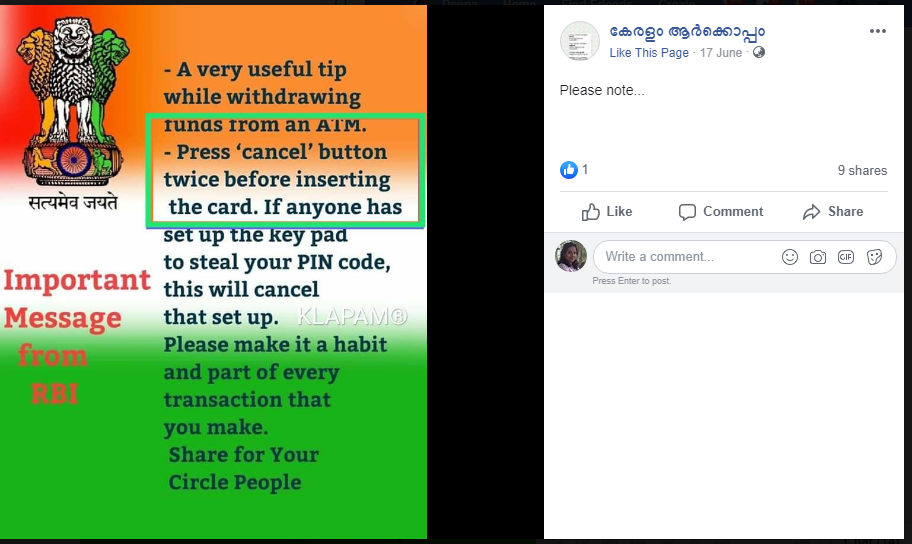Click the public globe audience icon
Image resolution: width=912 pixels, height=544 pixels.
(758, 52)
